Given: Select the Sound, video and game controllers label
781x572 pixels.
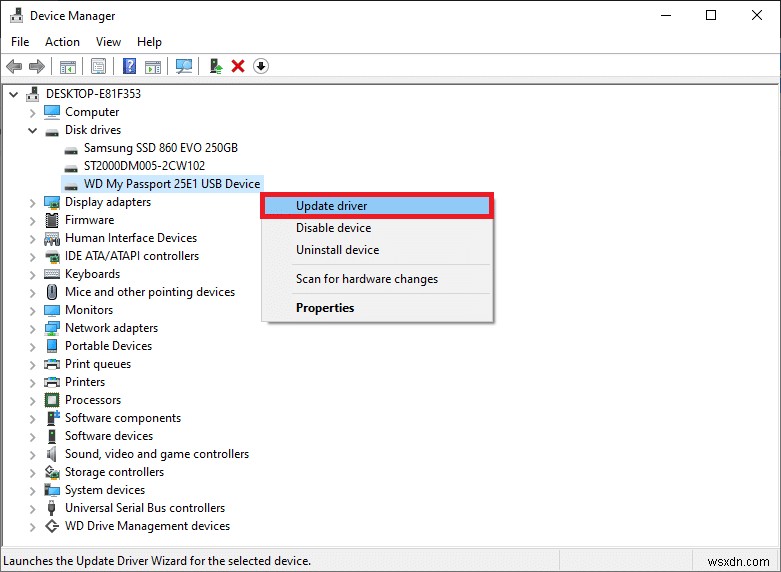Looking at the screenshot, I should 157,454.
